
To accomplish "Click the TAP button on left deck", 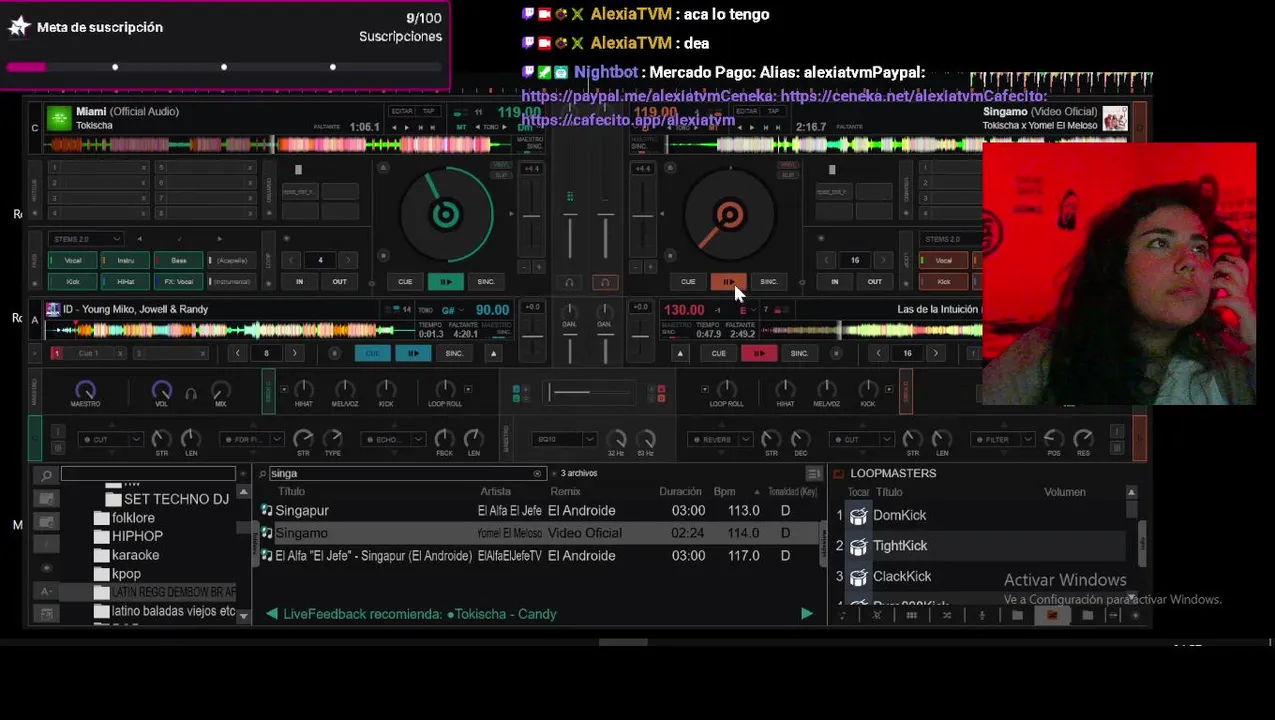I will click(428, 111).
